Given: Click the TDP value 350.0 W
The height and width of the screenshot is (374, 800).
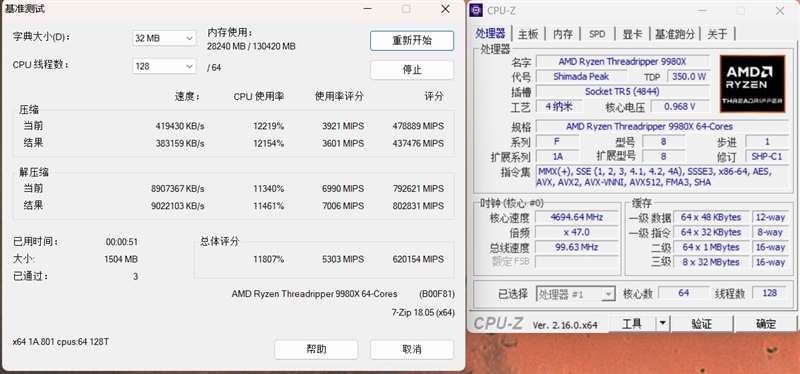Looking at the screenshot, I should pyautogui.click(x=689, y=77).
